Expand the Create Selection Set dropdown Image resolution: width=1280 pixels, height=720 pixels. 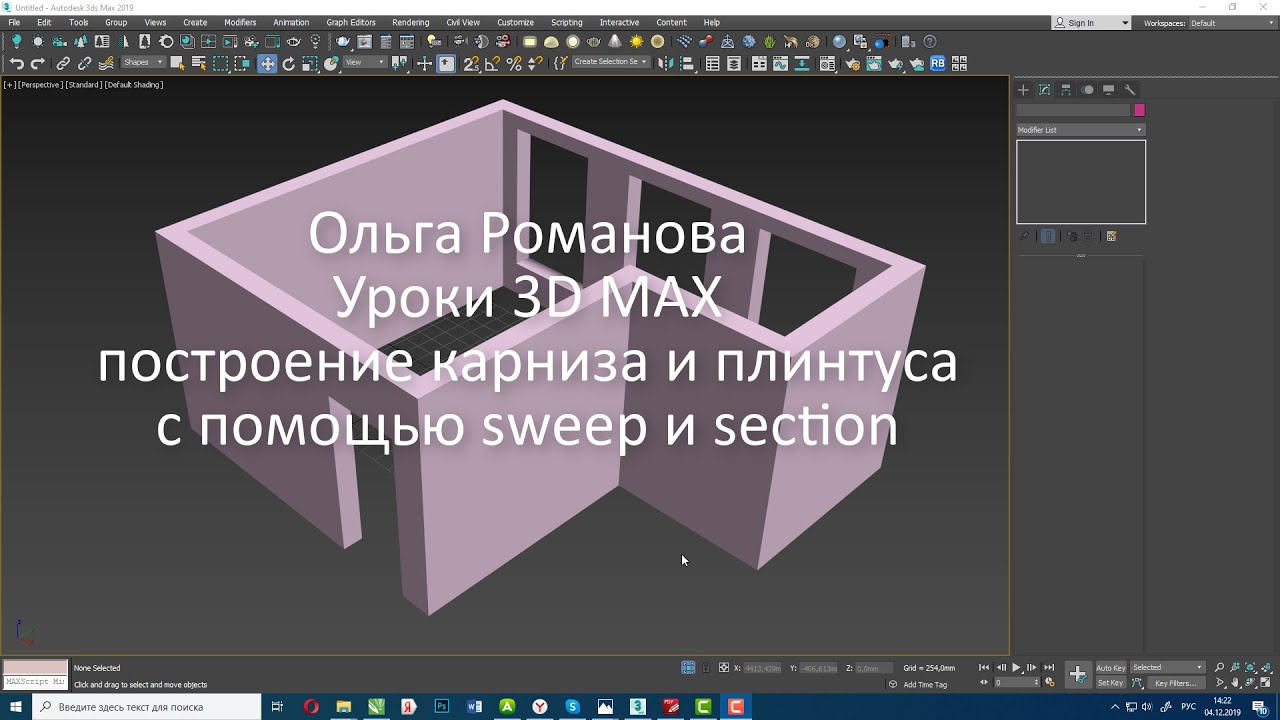point(610,62)
